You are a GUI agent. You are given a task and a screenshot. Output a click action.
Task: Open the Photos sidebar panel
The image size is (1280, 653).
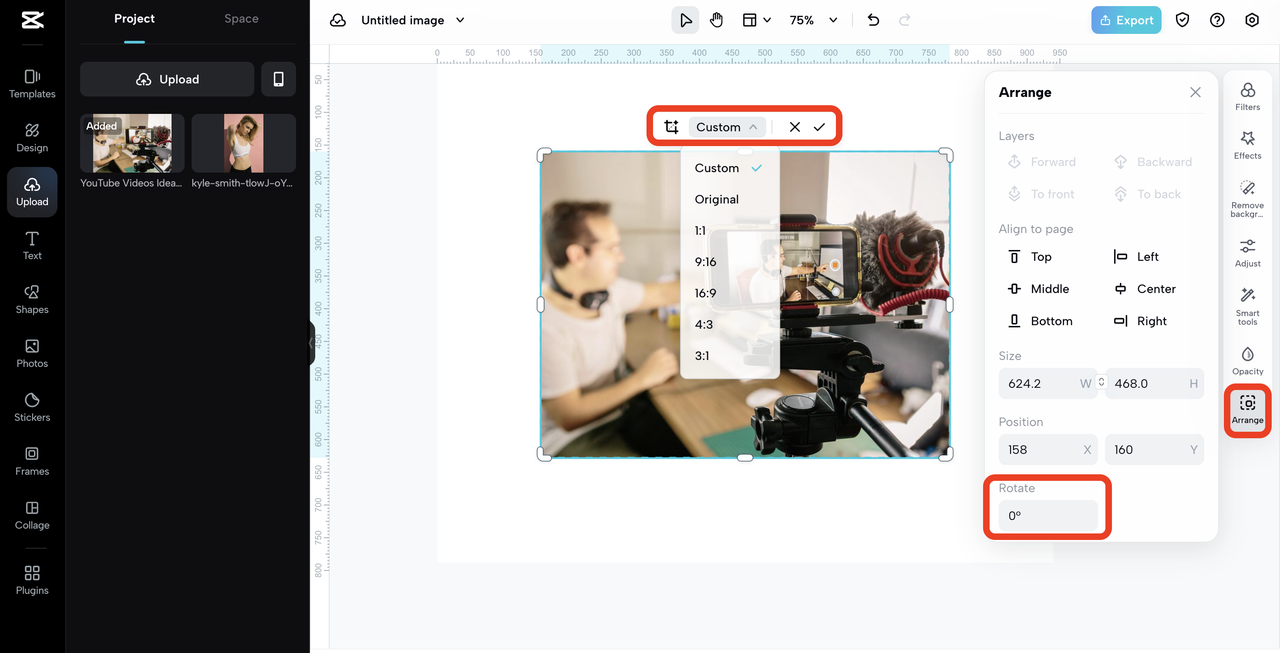pos(32,354)
